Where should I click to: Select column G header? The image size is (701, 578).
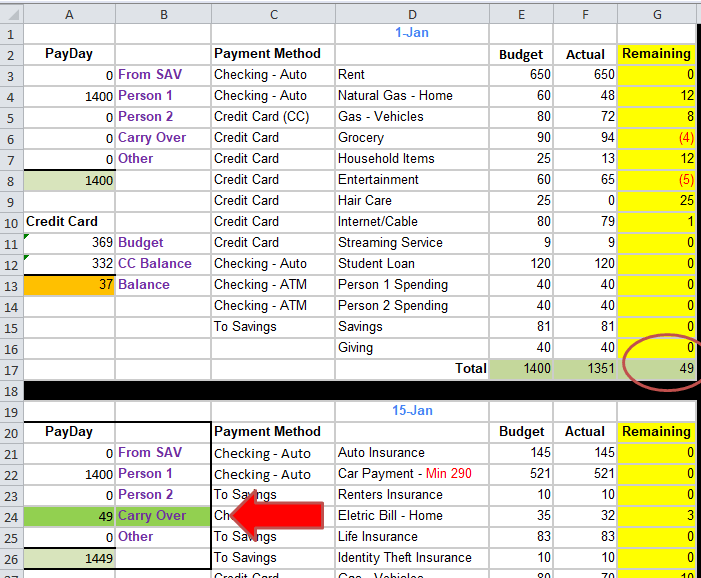657,15
